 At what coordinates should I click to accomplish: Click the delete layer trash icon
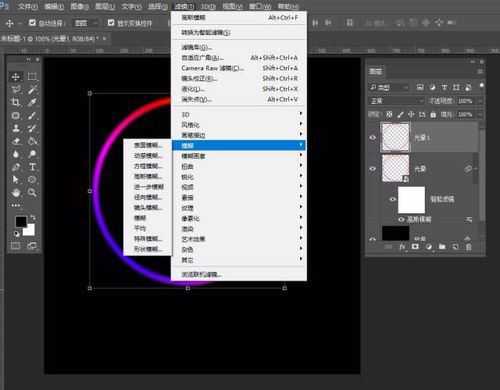click(469, 247)
